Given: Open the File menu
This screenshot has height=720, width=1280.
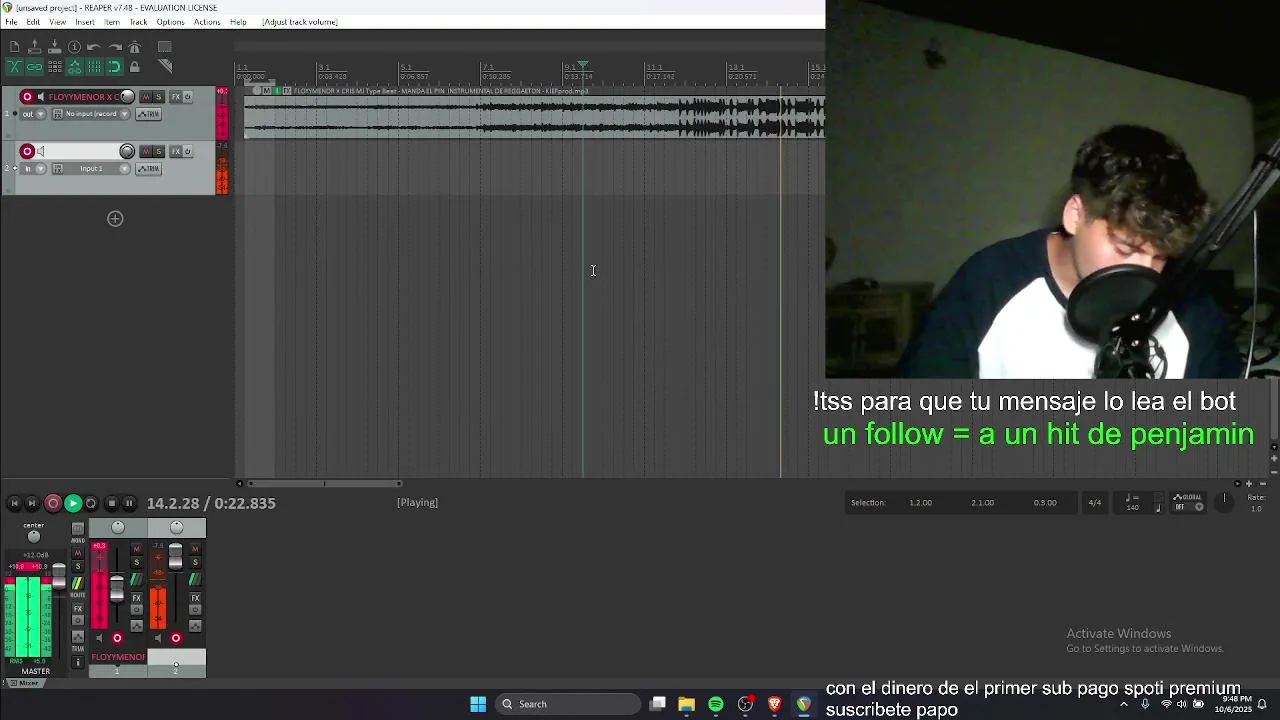Looking at the screenshot, I should point(11,22).
